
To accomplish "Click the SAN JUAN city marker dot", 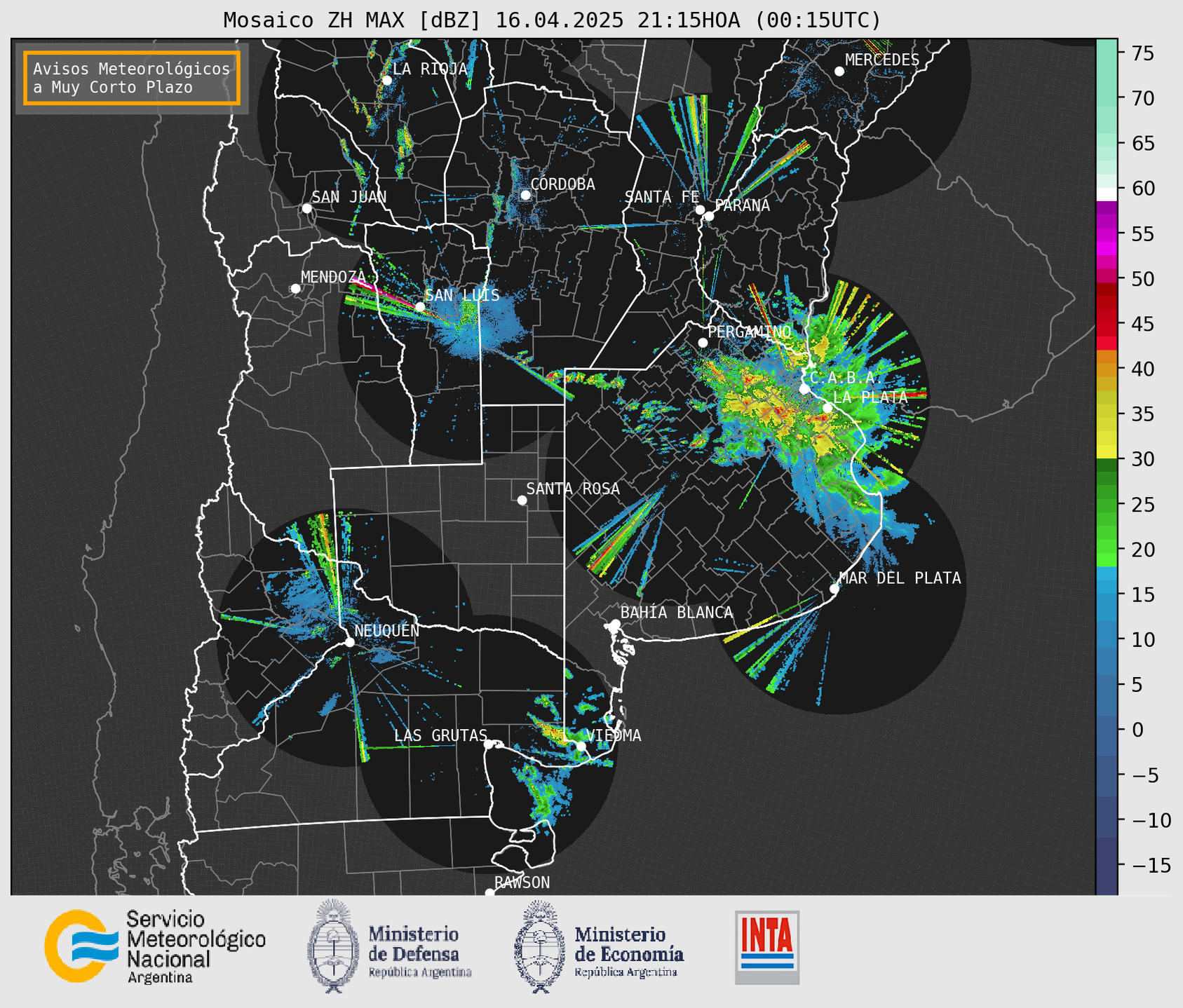I will click(306, 208).
